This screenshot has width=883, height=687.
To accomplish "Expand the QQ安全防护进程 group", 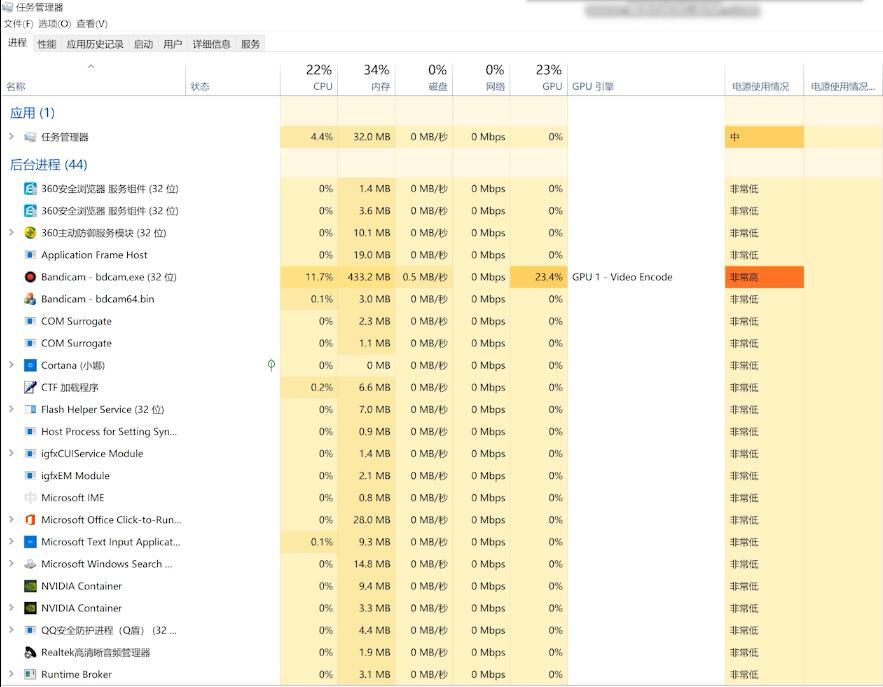I will [11, 630].
